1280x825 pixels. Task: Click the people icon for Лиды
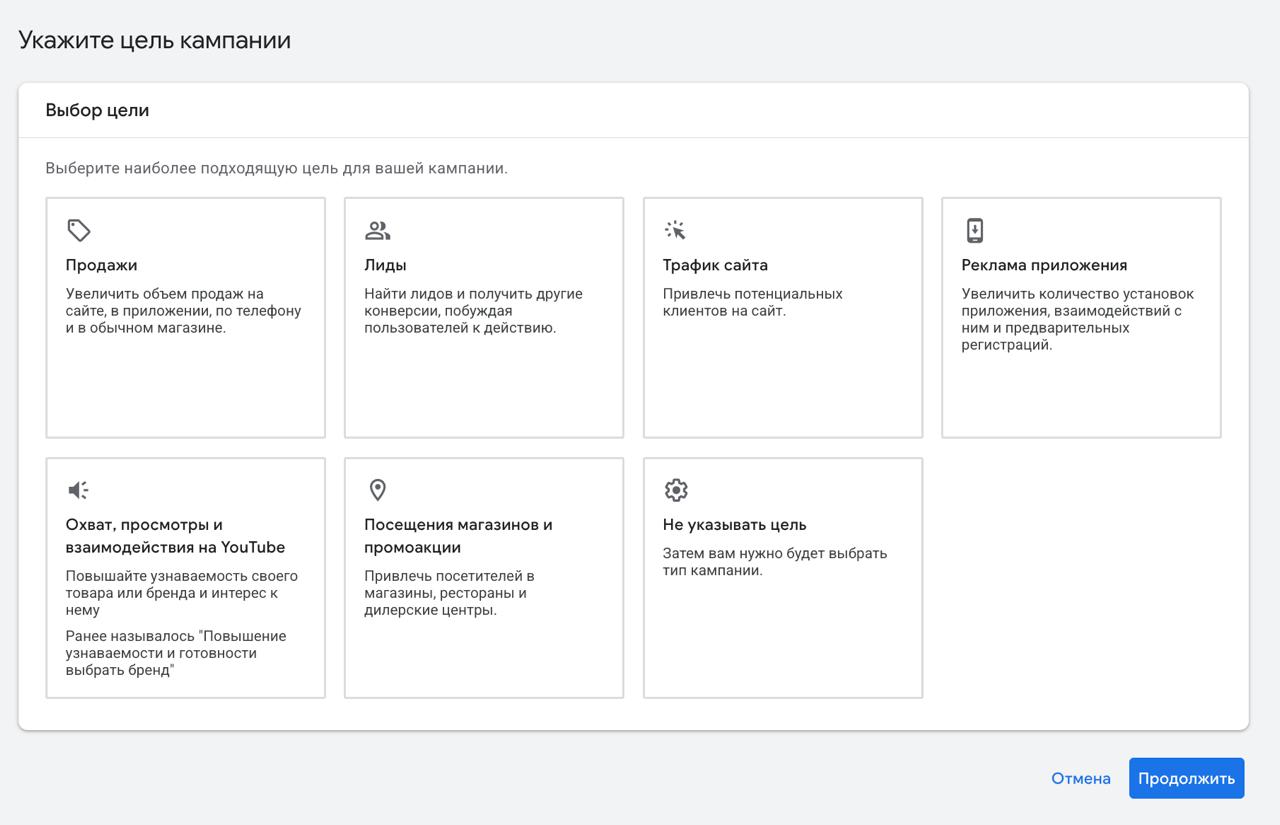click(377, 231)
